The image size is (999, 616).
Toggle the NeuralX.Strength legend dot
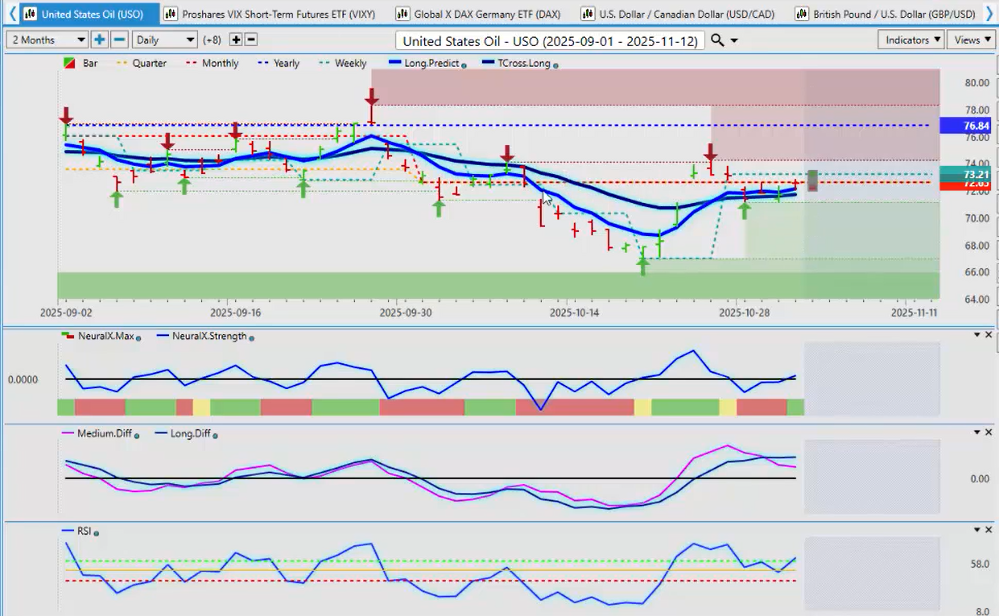[250, 337]
